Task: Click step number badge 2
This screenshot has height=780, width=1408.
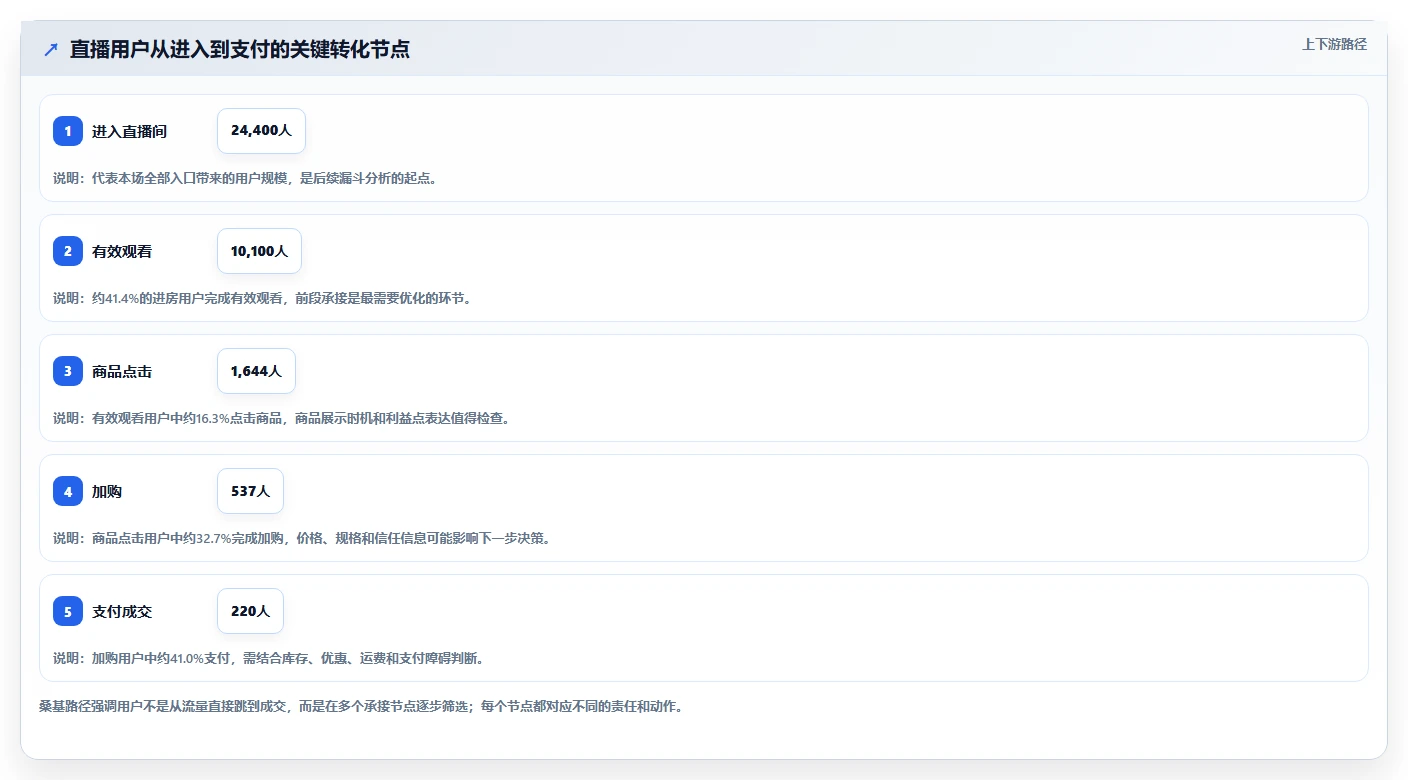Action: click(68, 251)
